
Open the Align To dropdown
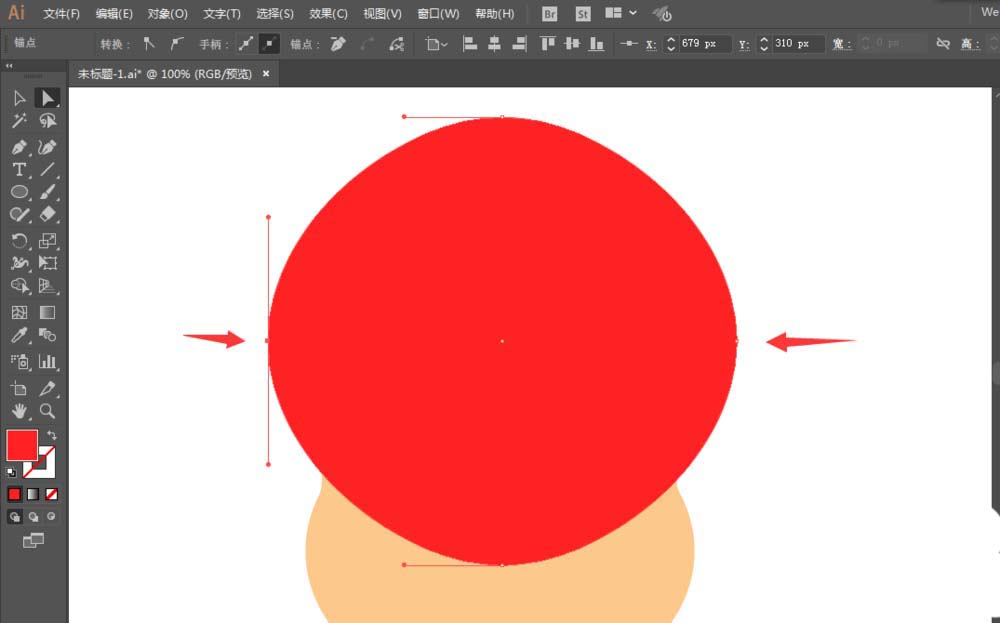tap(437, 43)
